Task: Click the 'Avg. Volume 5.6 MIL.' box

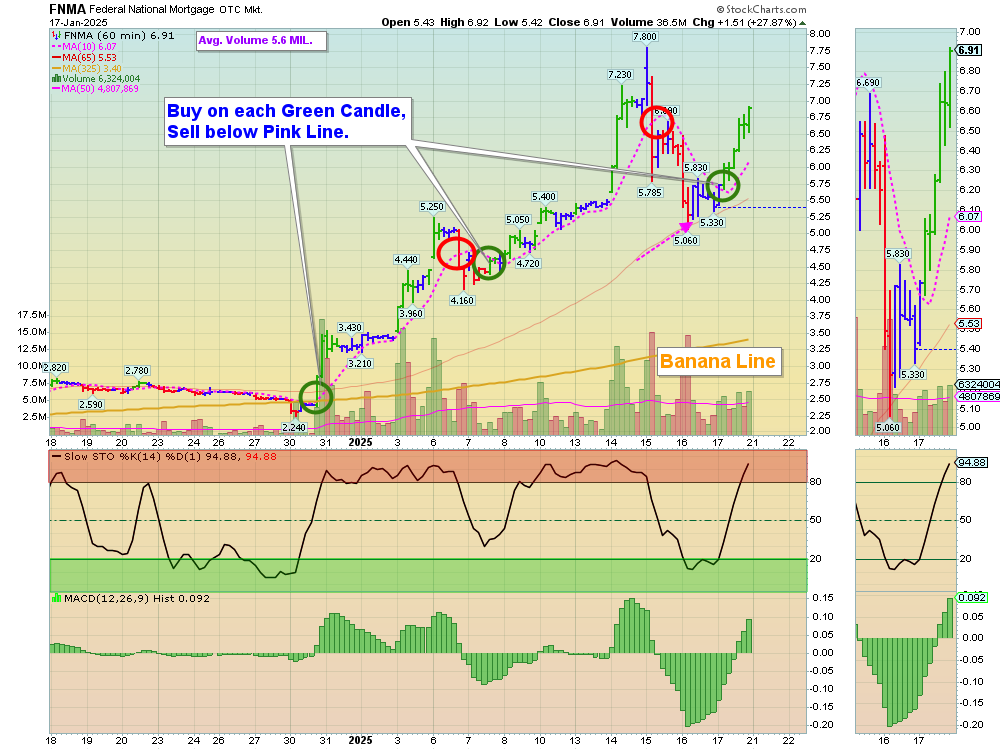Action: click(261, 41)
